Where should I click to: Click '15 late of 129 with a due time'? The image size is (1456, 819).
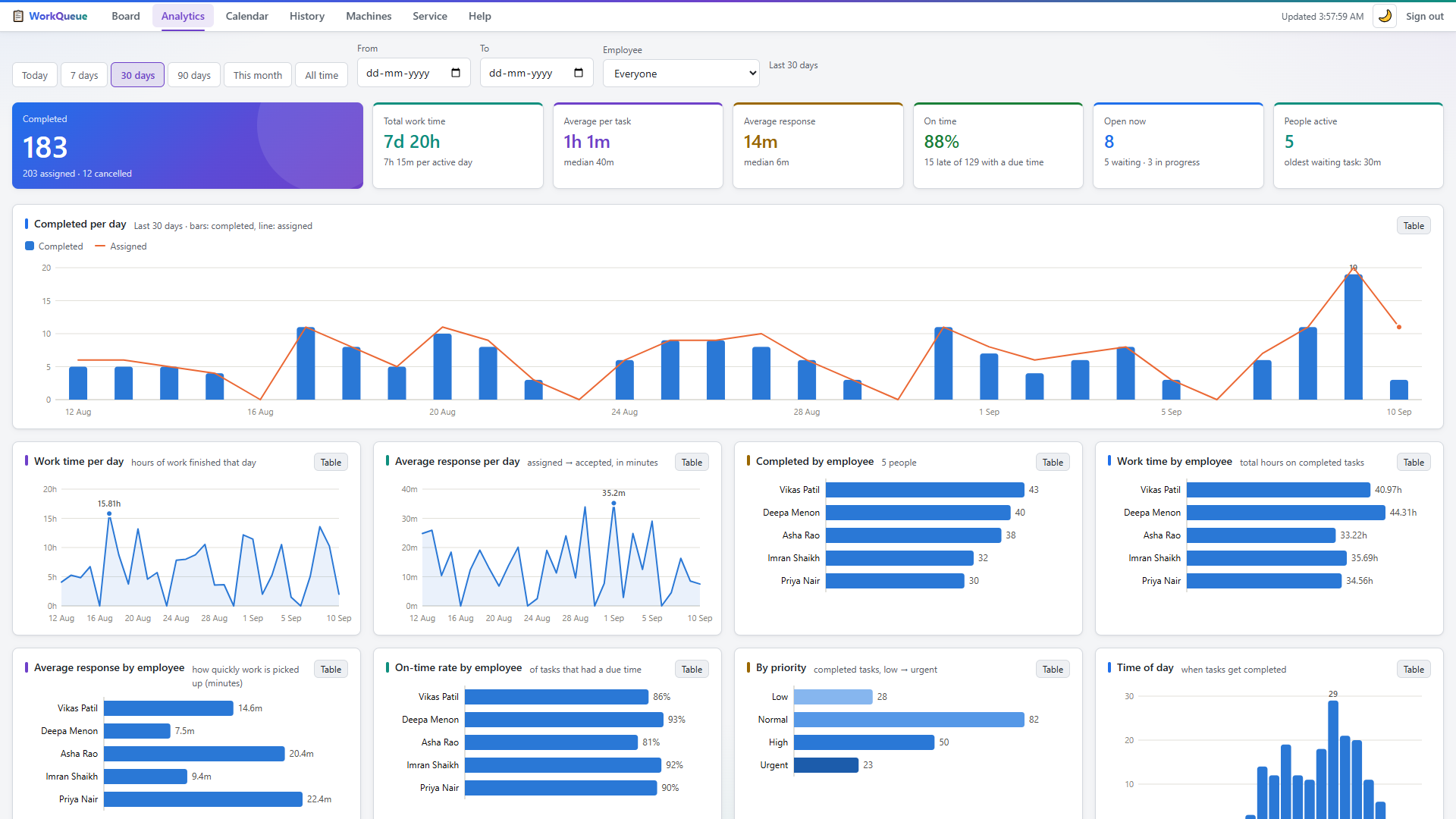coord(984,162)
